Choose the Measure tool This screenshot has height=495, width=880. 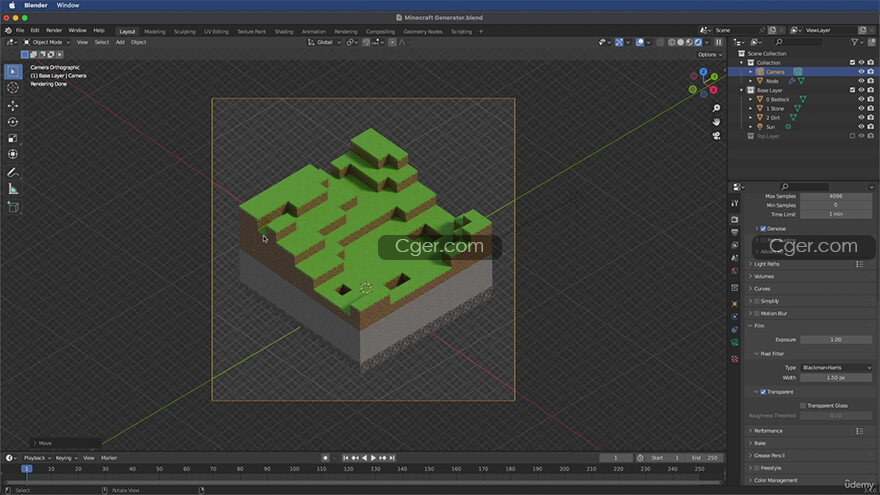13,189
